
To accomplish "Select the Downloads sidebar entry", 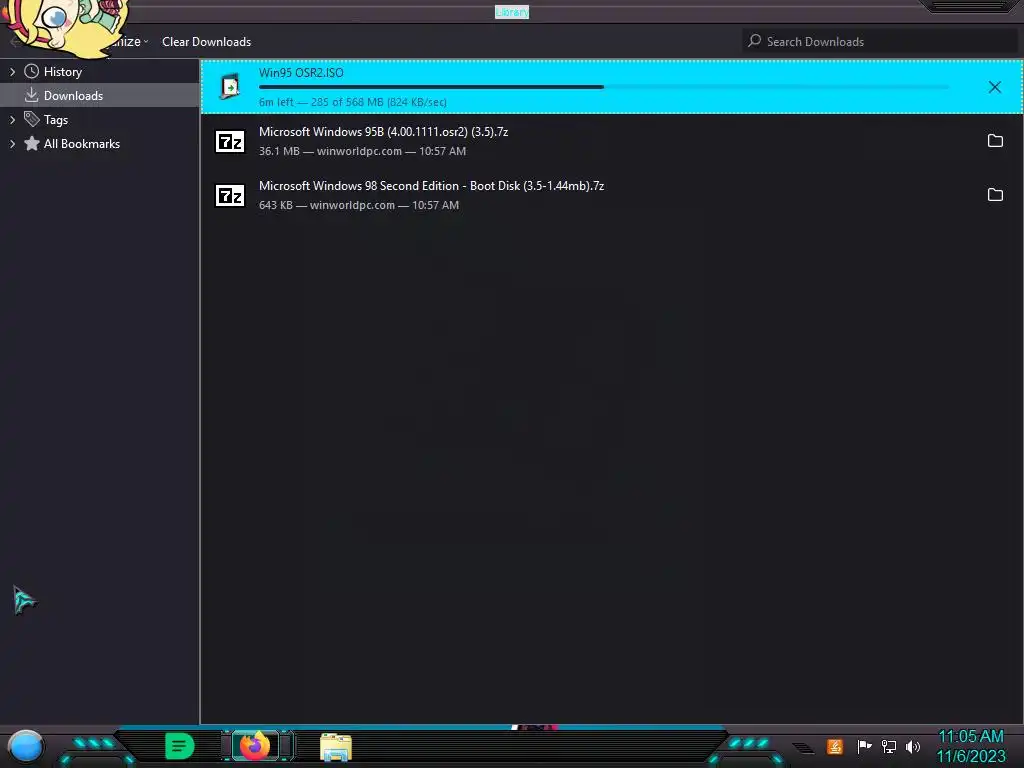I will click(x=99, y=95).
